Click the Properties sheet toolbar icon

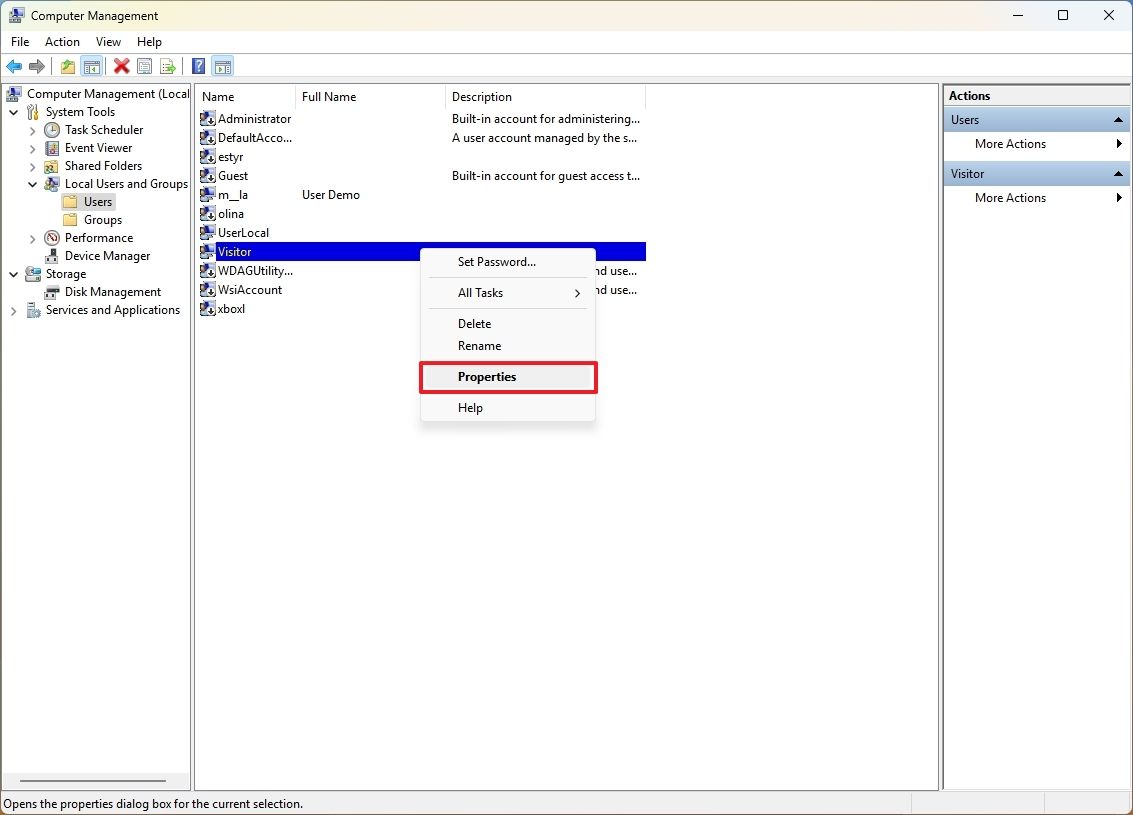(145, 66)
